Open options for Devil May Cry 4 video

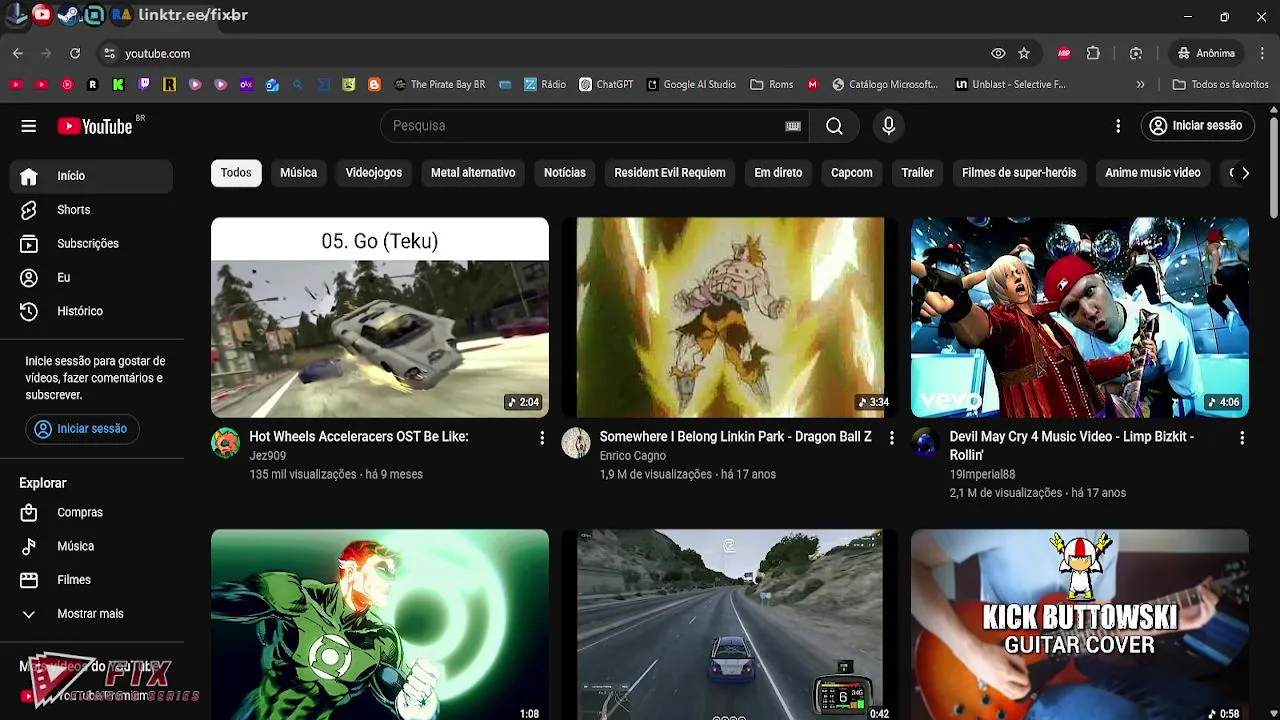[x=1242, y=438]
